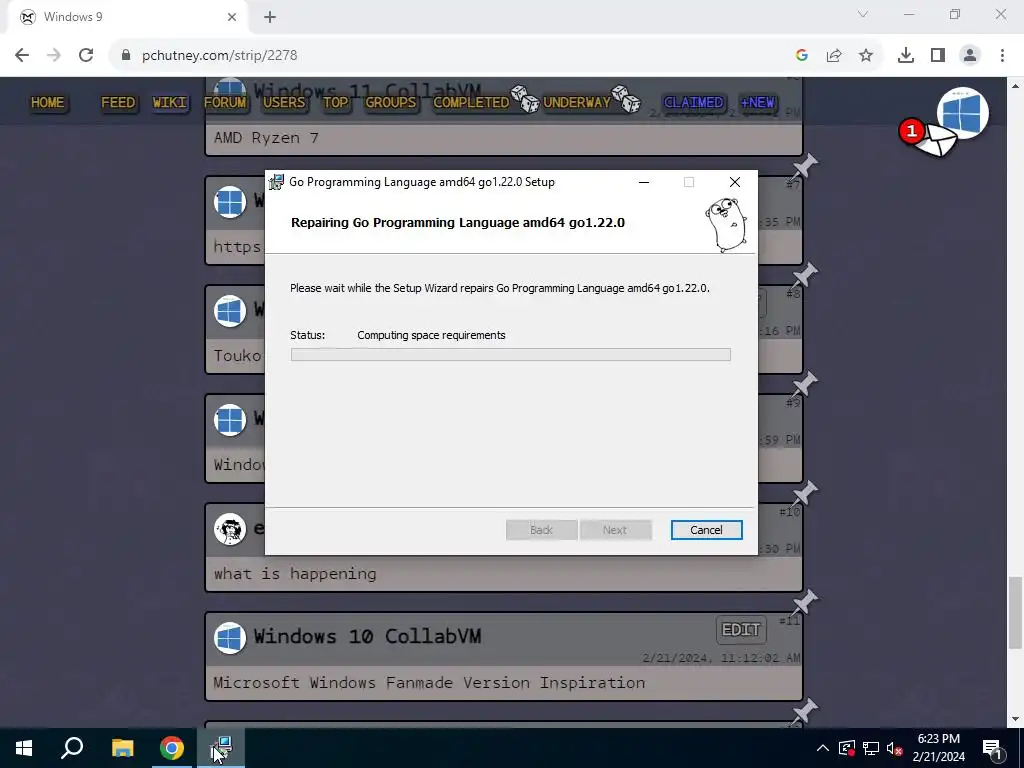Cancel the Go repair setup
Image resolution: width=1024 pixels, height=768 pixels.
(706, 530)
